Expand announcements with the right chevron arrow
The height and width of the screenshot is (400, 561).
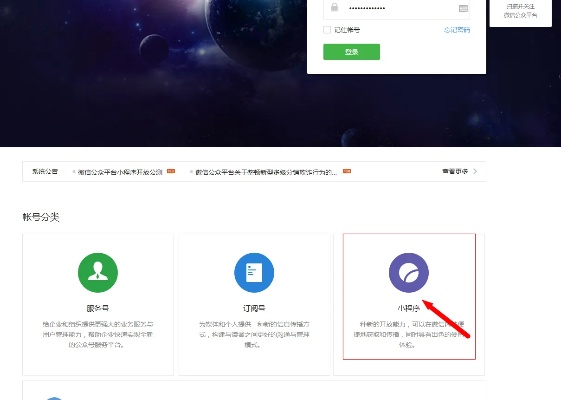point(475,171)
